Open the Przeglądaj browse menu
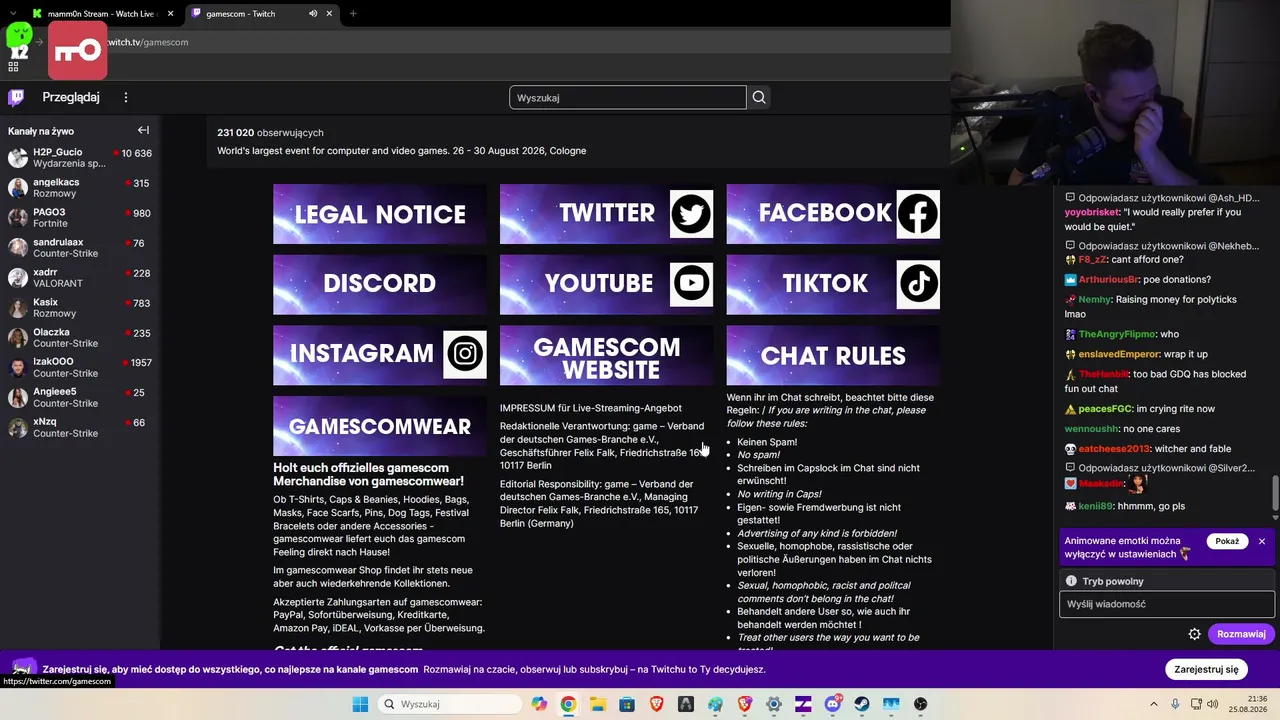The width and height of the screenshot is (1280, 720). click(71, 97)
